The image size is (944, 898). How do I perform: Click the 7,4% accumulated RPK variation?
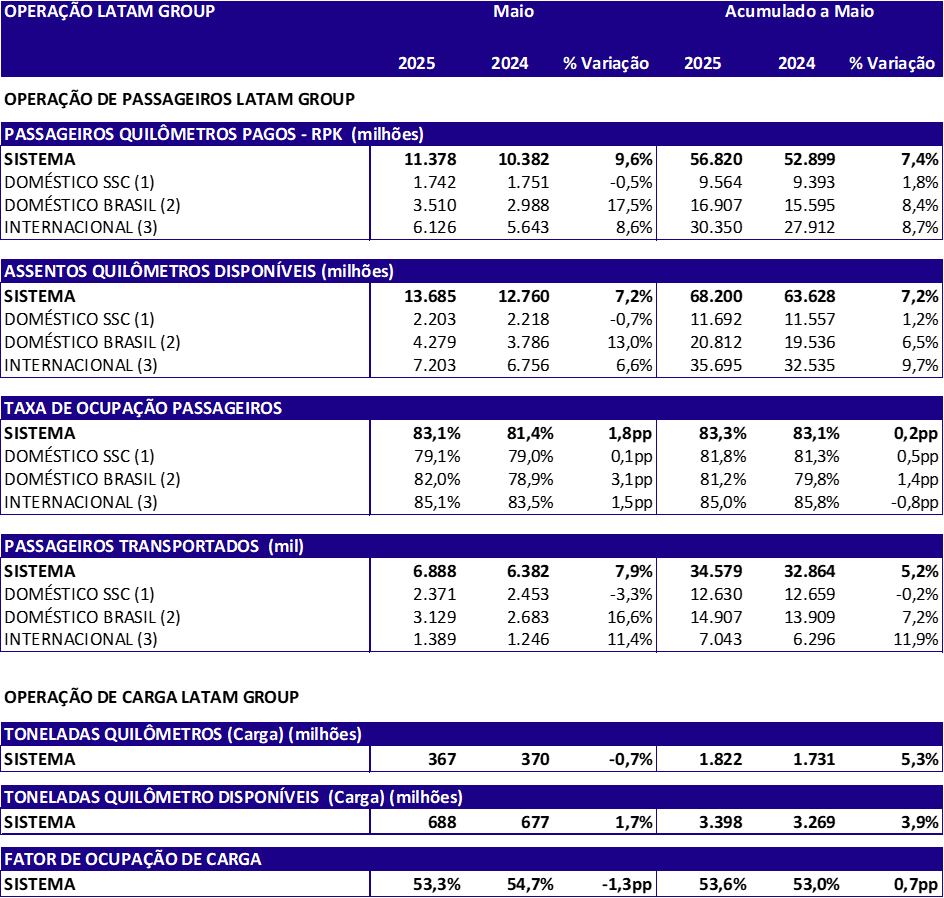click(920, 159)
